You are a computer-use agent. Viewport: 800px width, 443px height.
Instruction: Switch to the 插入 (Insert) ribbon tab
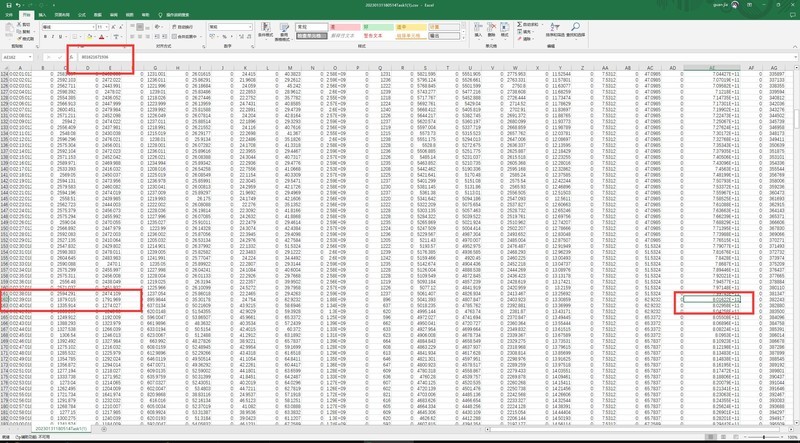click(x=42, y=15)
